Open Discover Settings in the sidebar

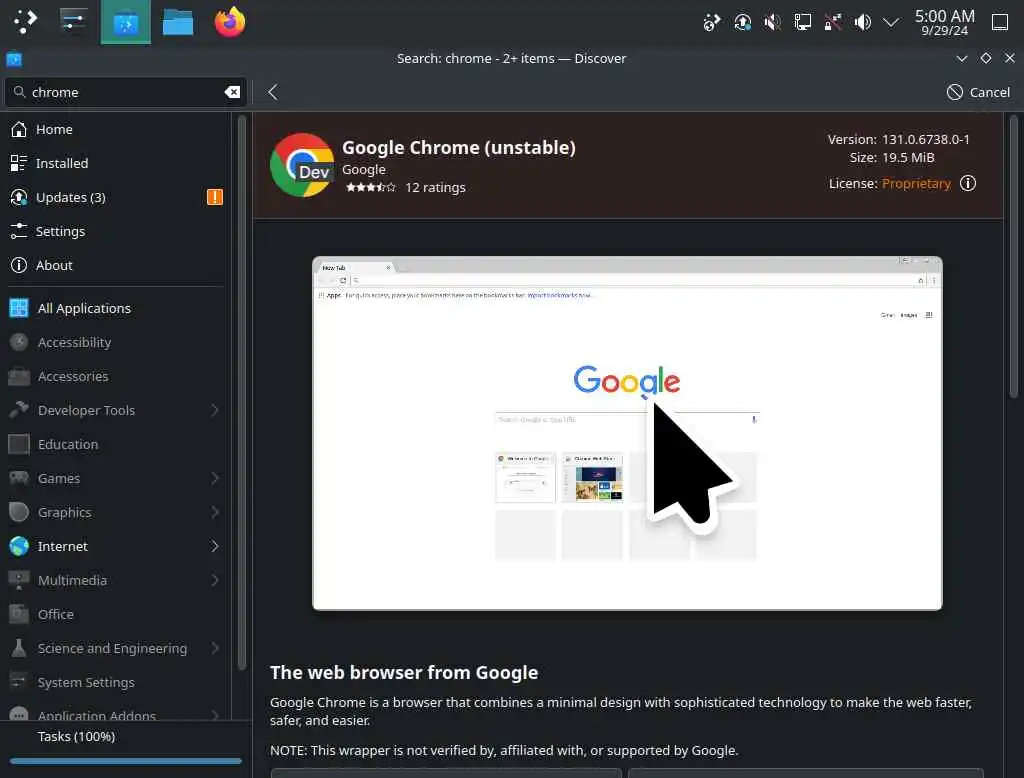click(x=116, y=231)
